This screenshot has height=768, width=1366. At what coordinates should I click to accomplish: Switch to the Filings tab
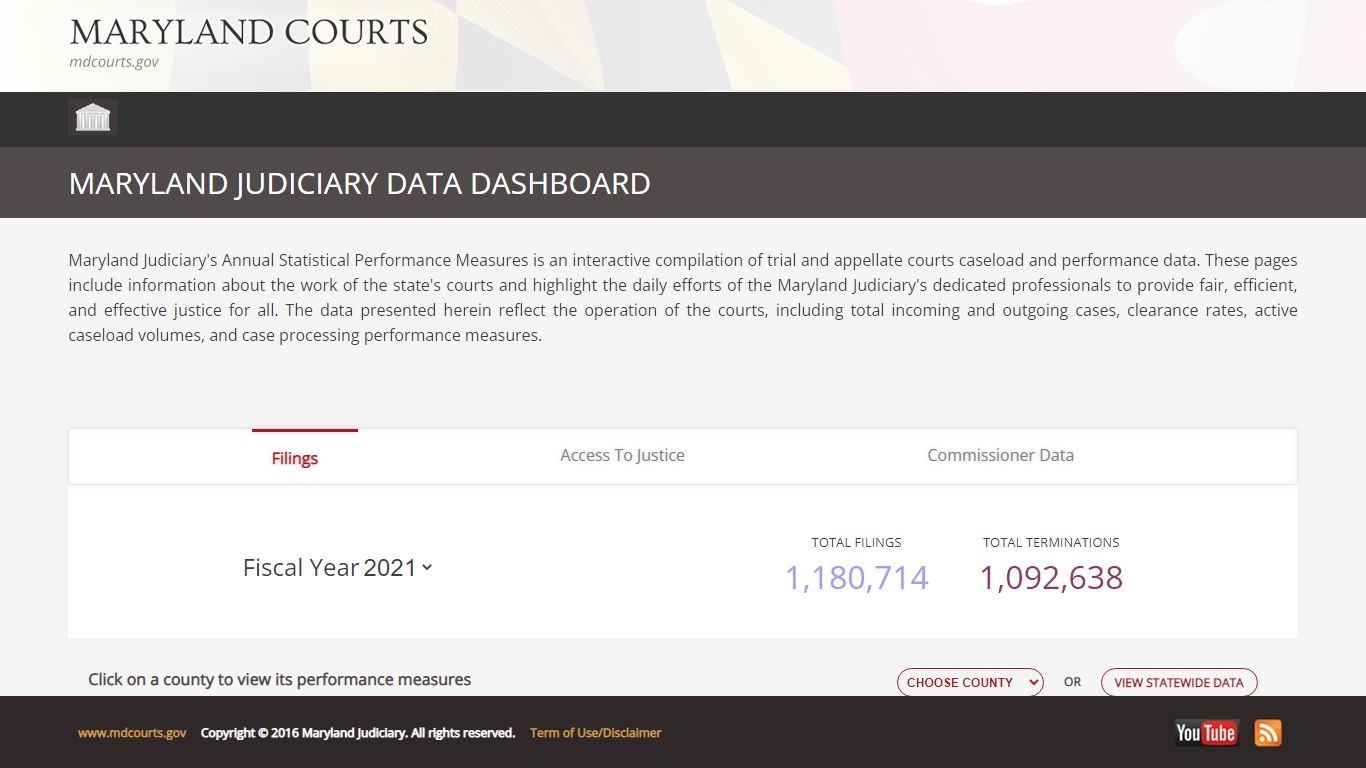pyautogui.click(x=294, y=457)
